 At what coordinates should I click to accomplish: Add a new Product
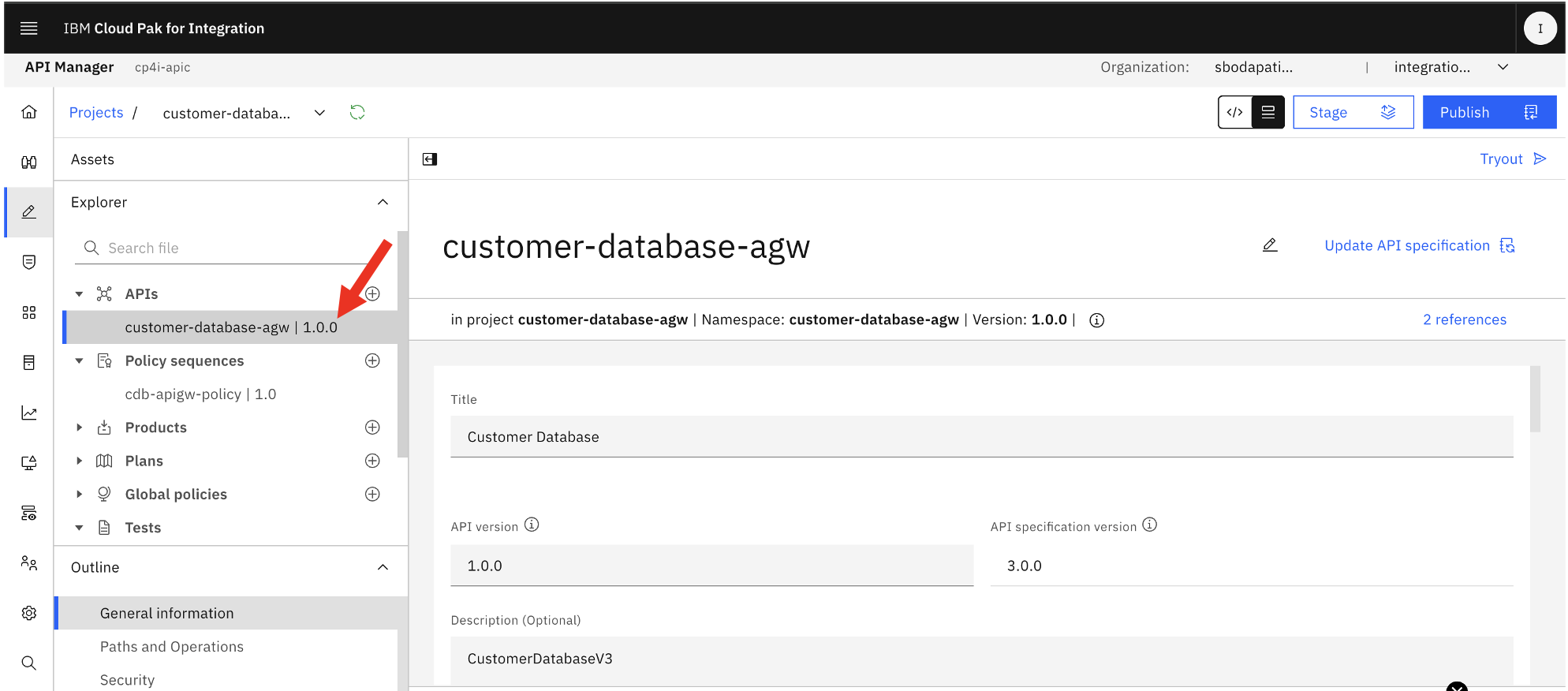pos(373,427)
